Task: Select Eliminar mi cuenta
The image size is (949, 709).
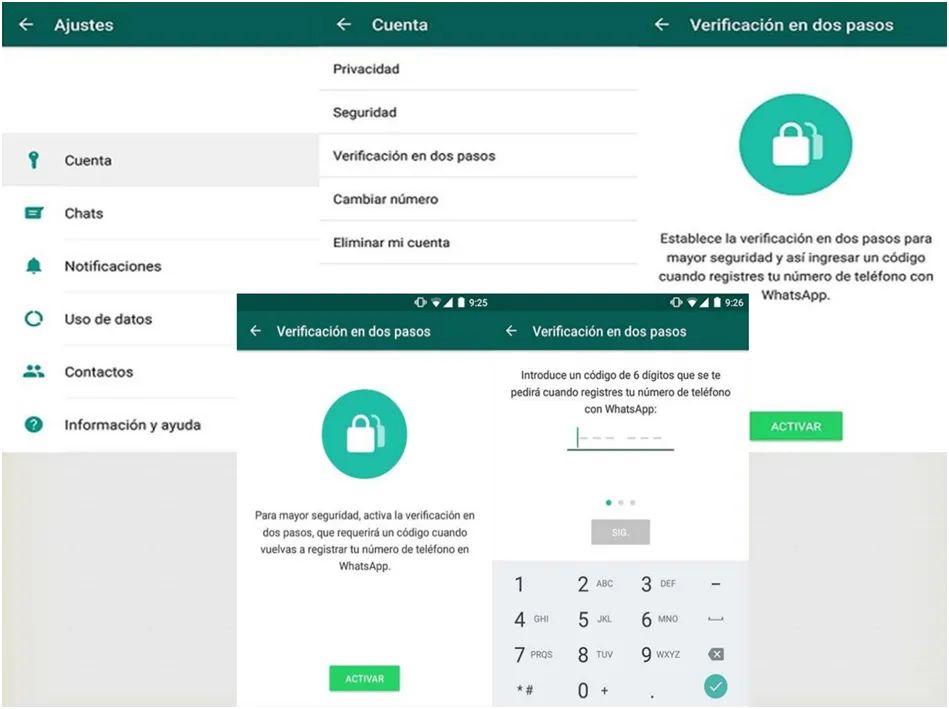Action: click(x=391, y=242)
